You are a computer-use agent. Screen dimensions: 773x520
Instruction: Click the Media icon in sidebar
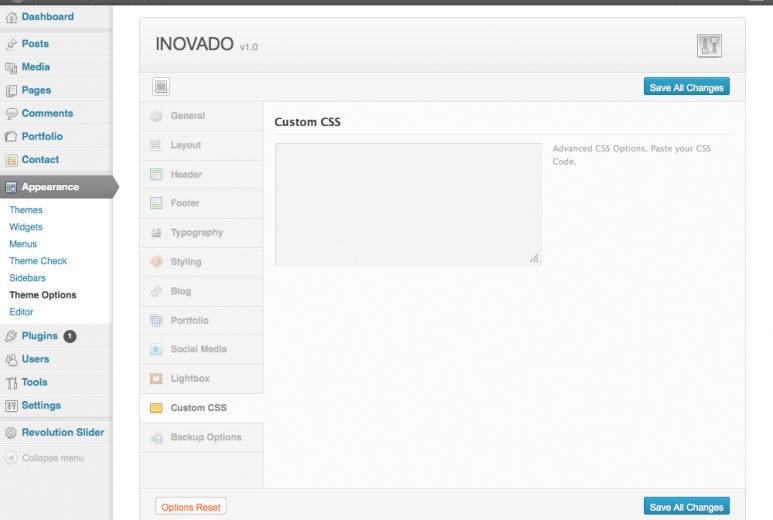pyautogui.click(x=11, y=68)
